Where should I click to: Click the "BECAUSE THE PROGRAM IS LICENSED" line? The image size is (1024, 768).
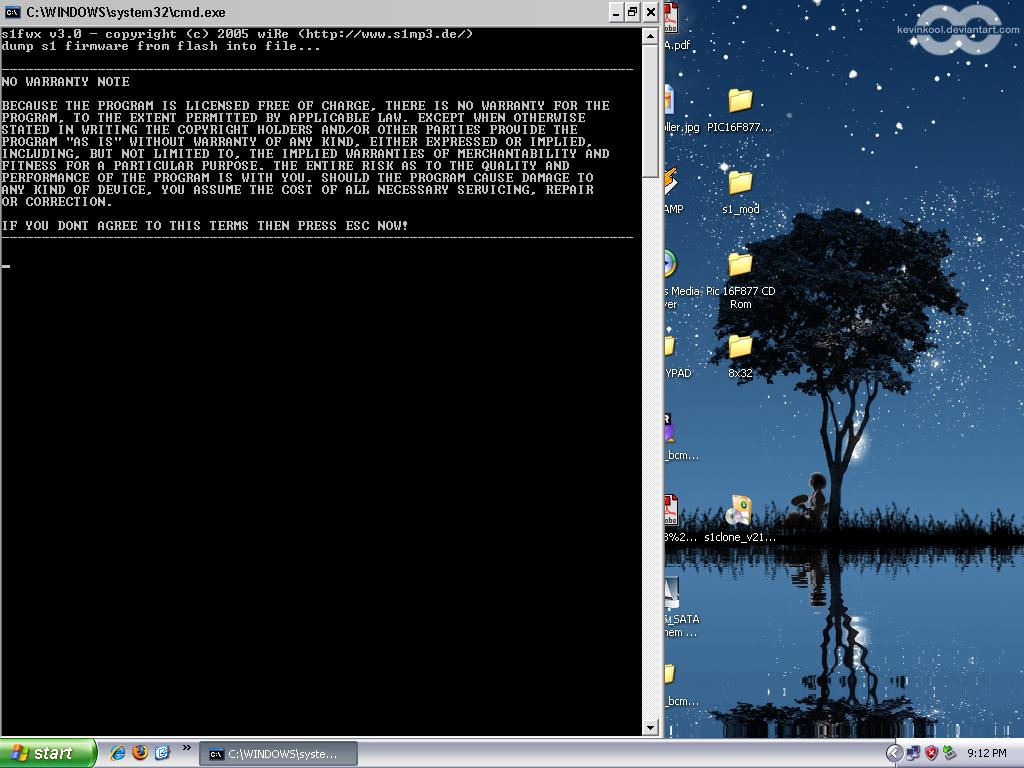pyautogui.click(x=305, y=106)
